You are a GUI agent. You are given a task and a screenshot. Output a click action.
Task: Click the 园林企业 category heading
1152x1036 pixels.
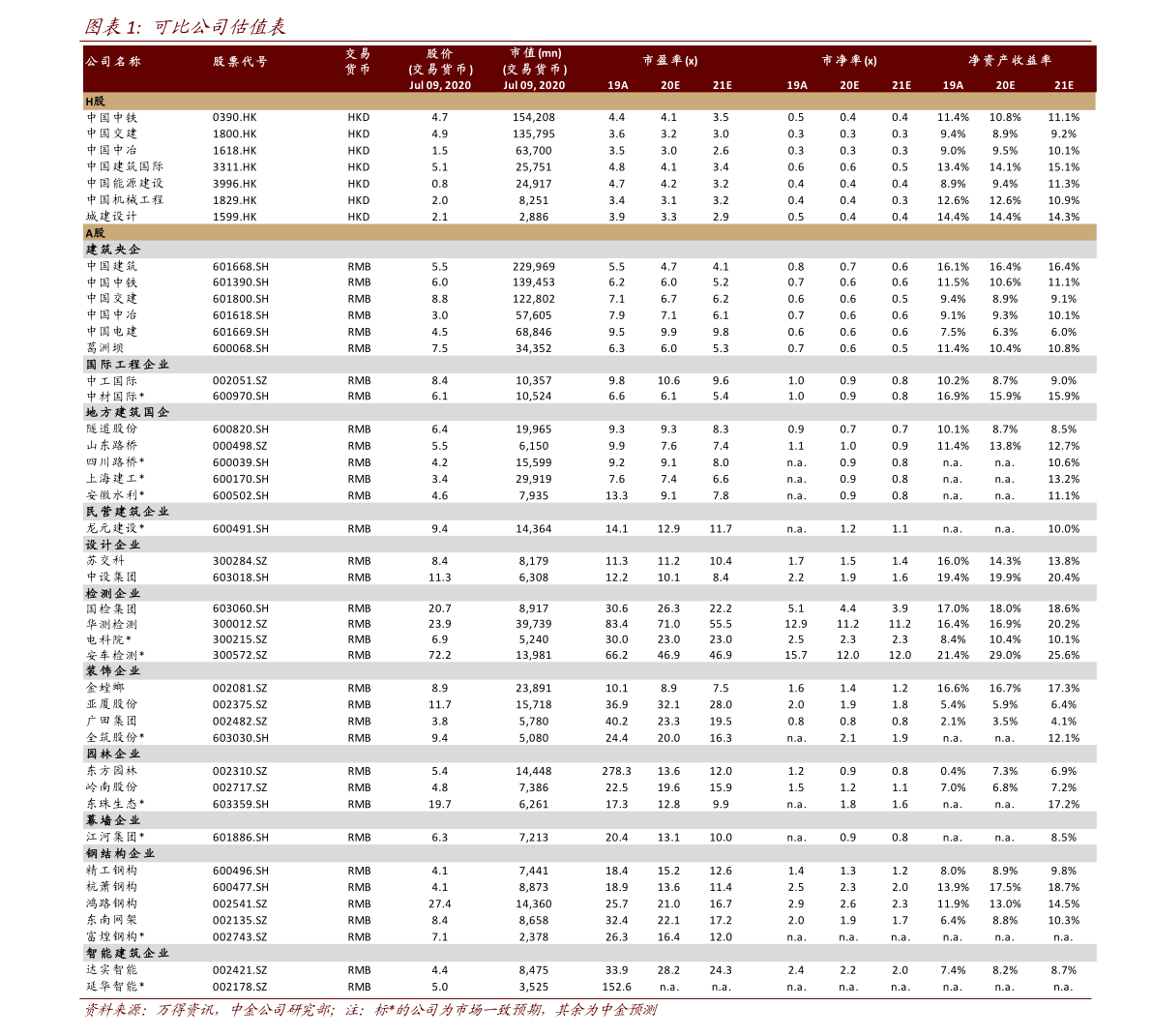[113, 754]
